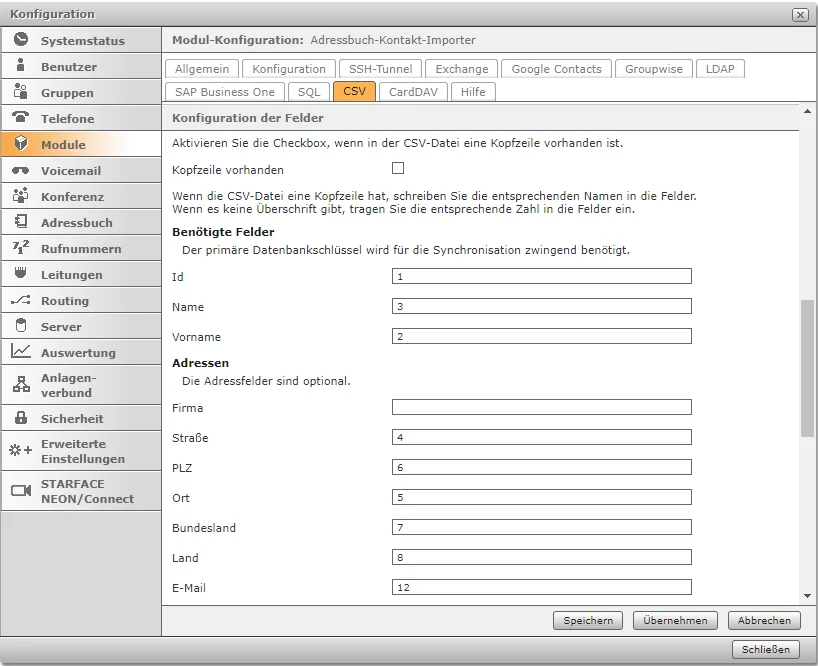This screenshot has height=666, width=818.
Task: Click the Übernehmen button
Action: (x=675, y=620)
